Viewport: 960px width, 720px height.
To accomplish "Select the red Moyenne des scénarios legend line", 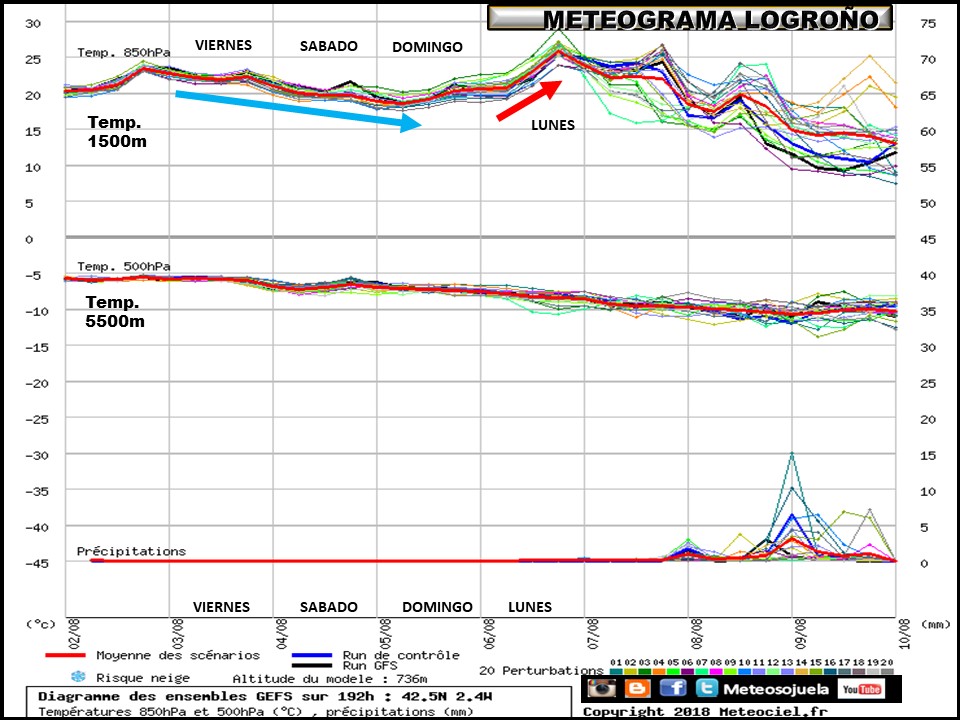I will point(66,655).
